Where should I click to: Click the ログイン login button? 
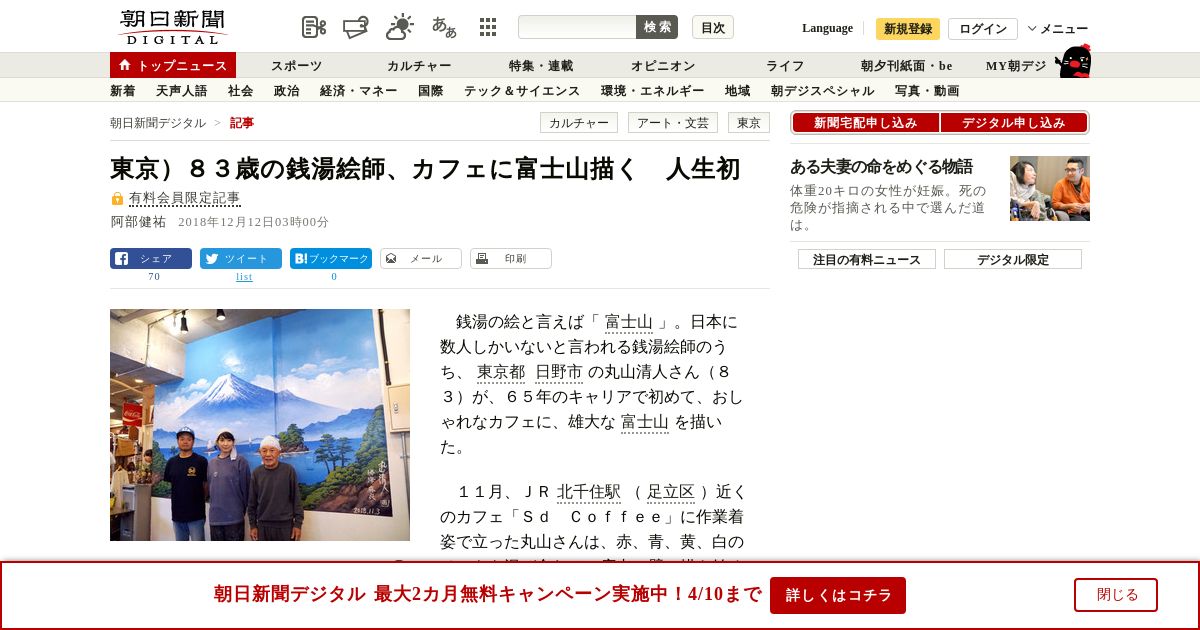coord(983,29)
